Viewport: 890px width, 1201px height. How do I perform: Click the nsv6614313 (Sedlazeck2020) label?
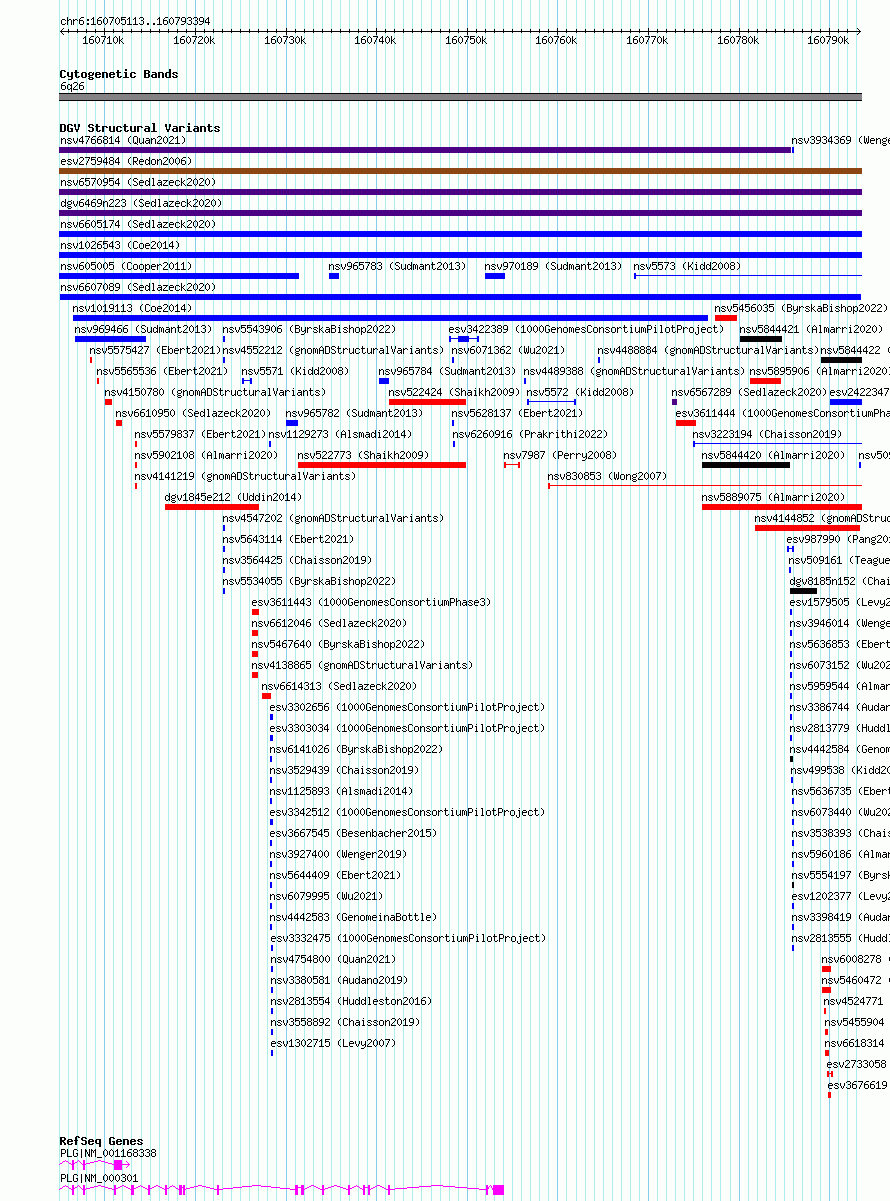340,686
